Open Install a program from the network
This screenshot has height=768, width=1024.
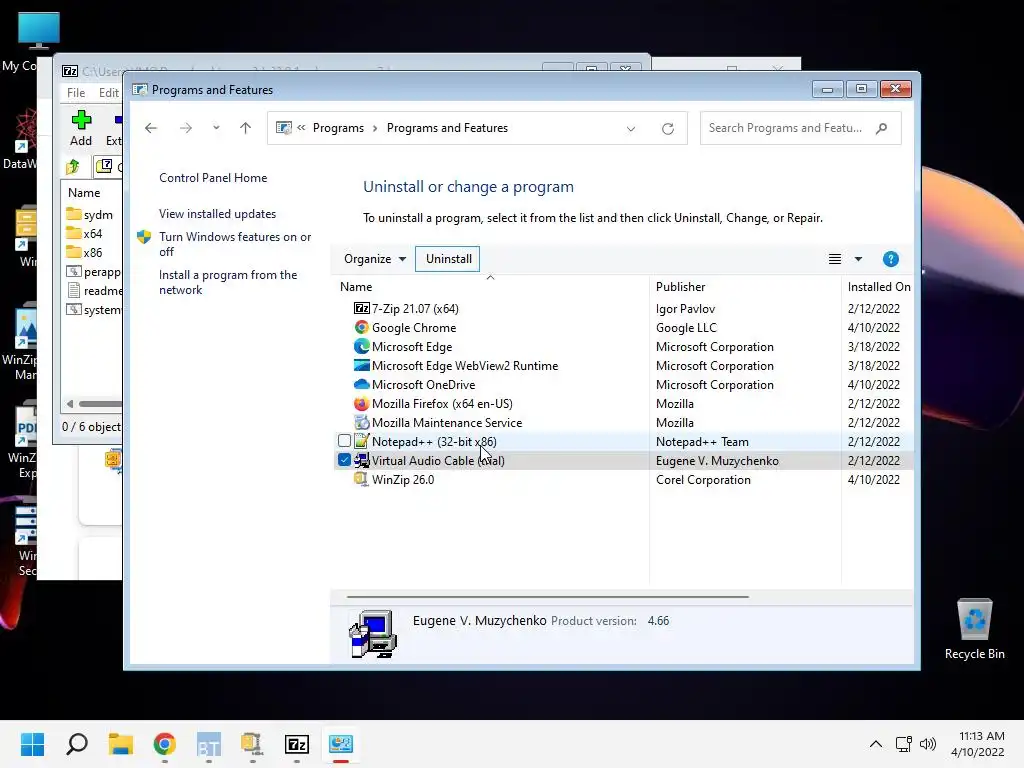[228, 282]
